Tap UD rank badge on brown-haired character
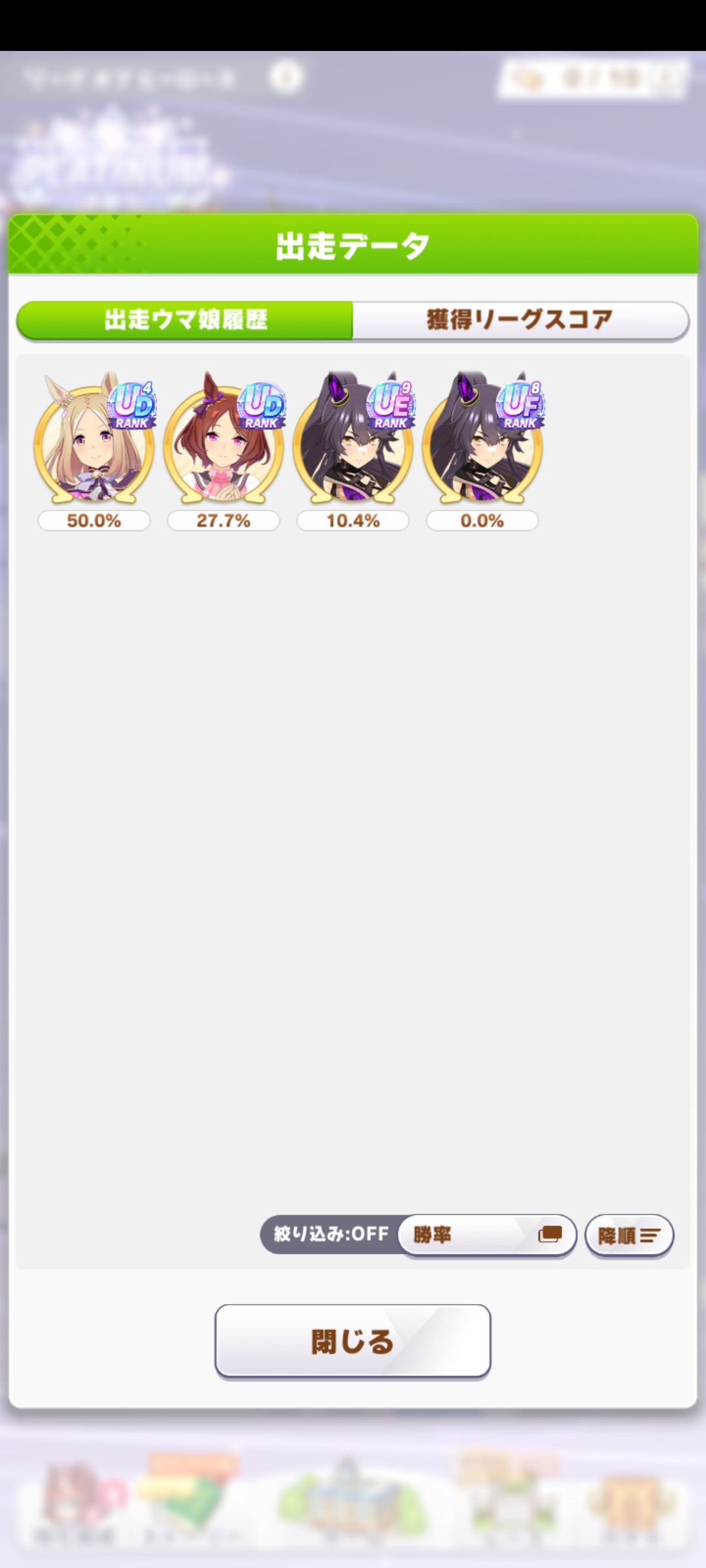 coord(261,405)
